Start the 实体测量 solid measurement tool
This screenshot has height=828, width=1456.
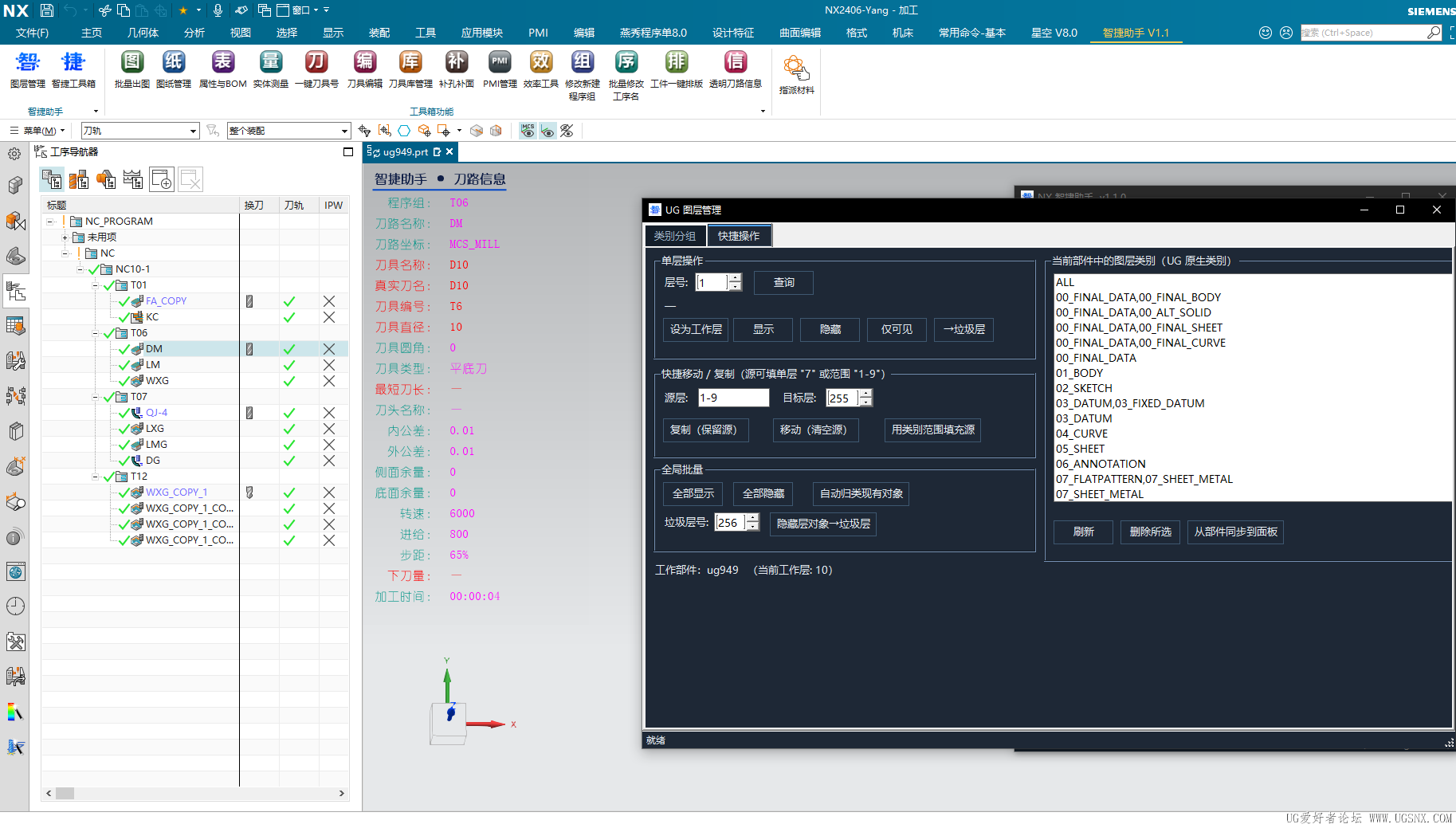[271, 69]
